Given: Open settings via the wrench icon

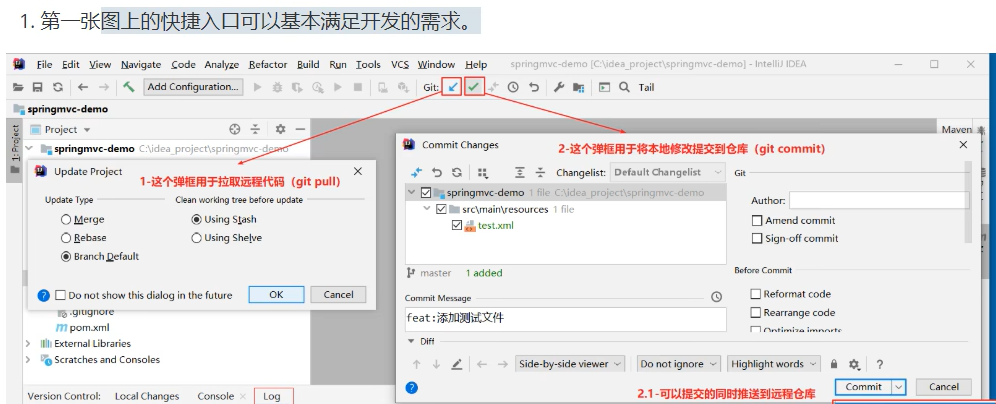Looking at the screenshot, I should pos(558,87).
